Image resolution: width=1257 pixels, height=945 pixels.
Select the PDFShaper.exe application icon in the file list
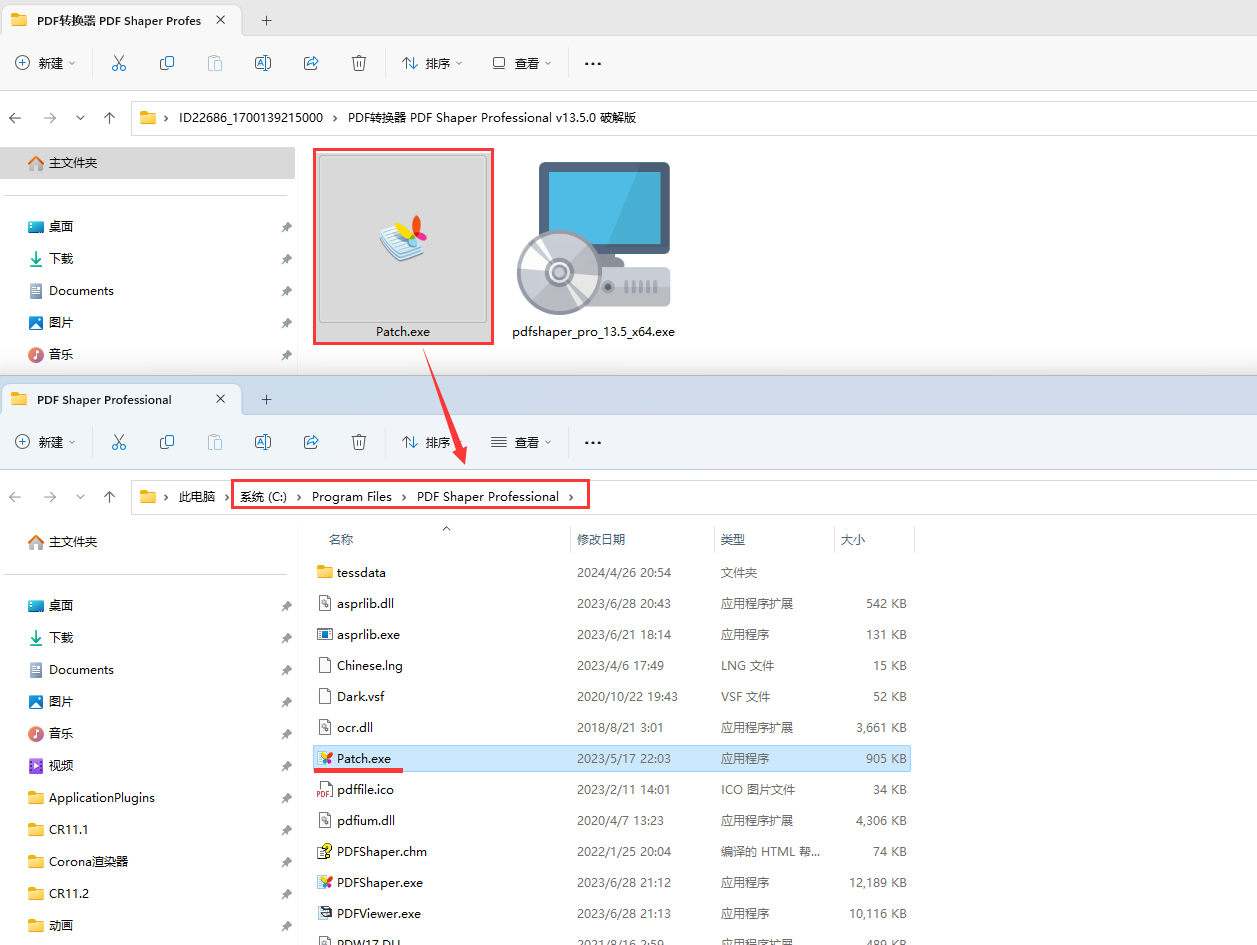pyautogui.click(x=324, y=883)
